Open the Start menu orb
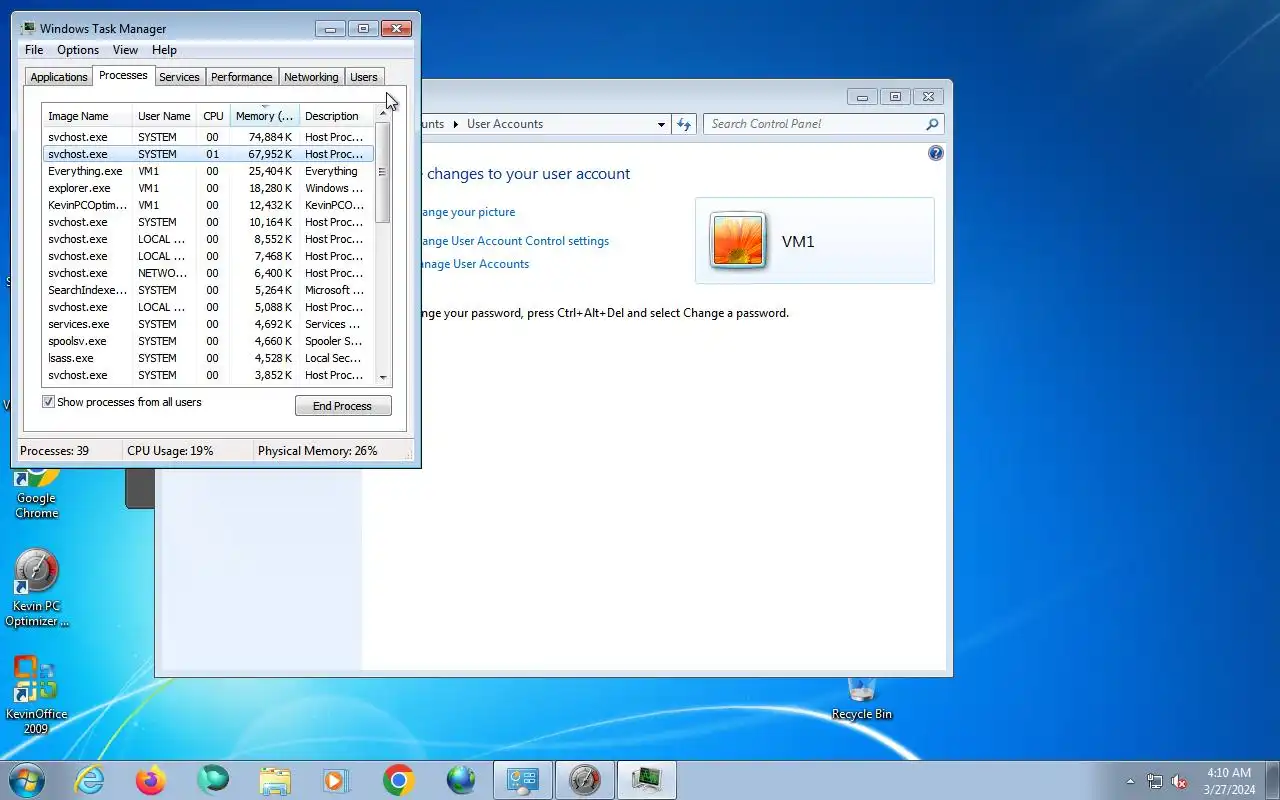Screen dimensions: 1280x800 tap(27, 780)
